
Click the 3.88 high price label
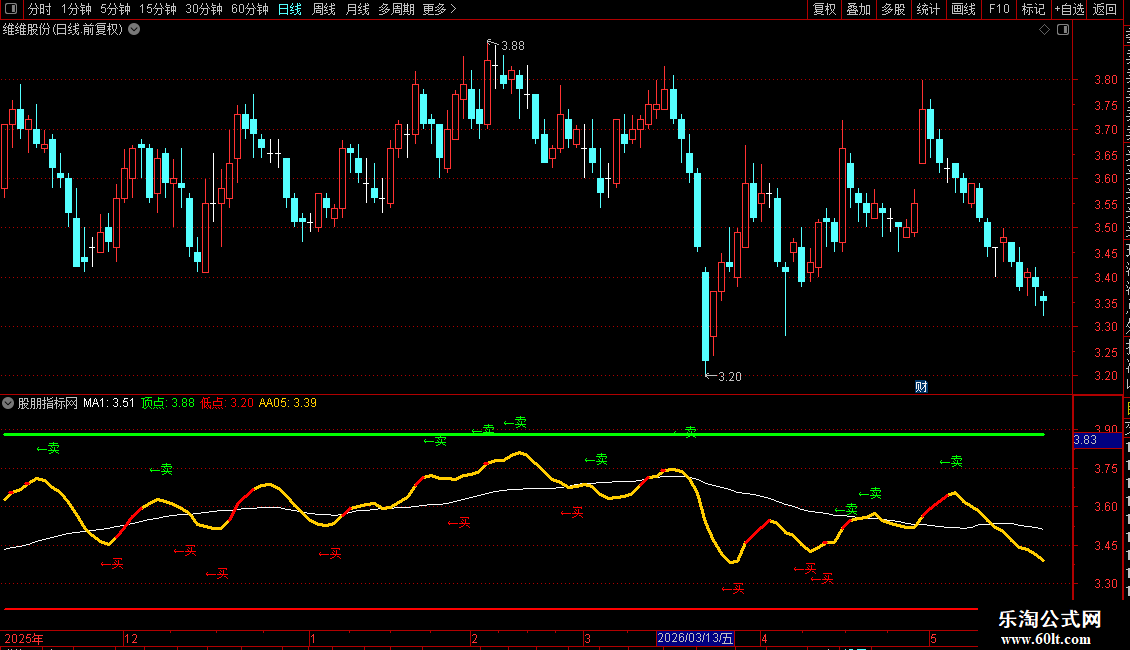click(x=513, y=46)
